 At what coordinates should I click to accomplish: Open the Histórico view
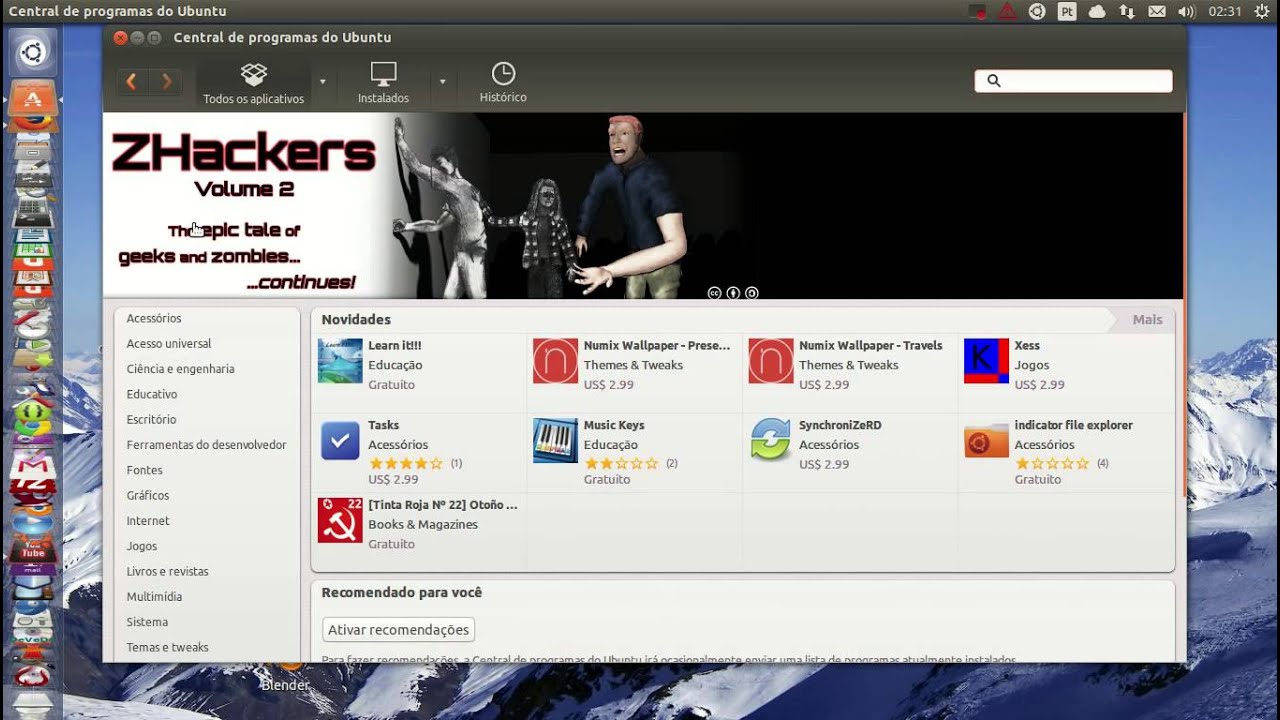pyautogui.click(x=503, y=84)
